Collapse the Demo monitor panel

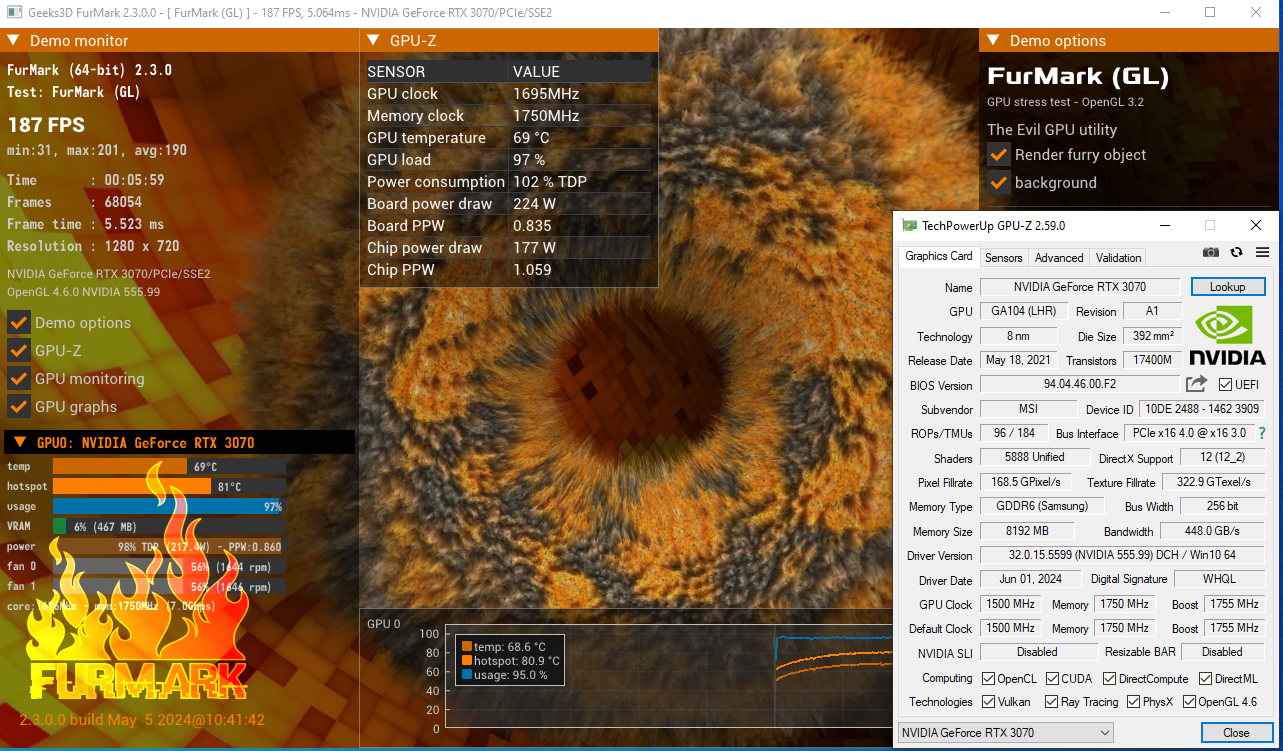[13, 41]
